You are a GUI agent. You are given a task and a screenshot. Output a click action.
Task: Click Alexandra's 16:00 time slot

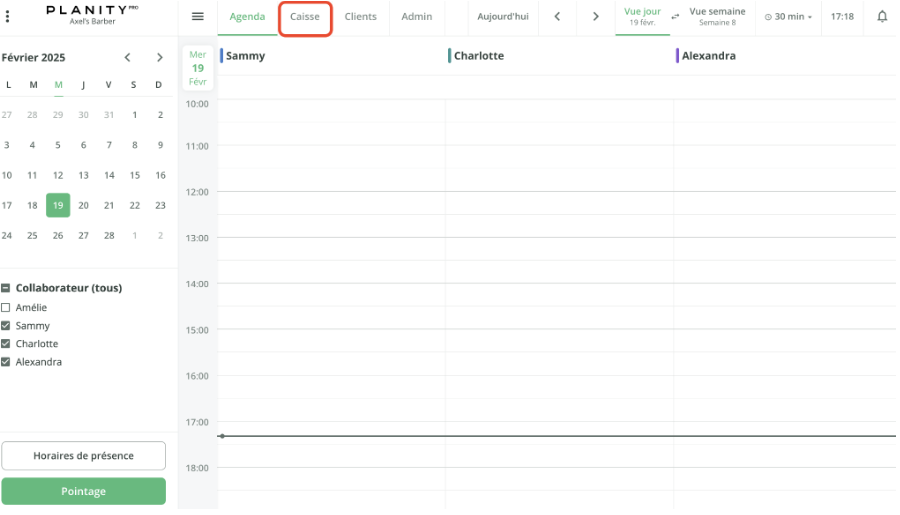tap(785, 387)
